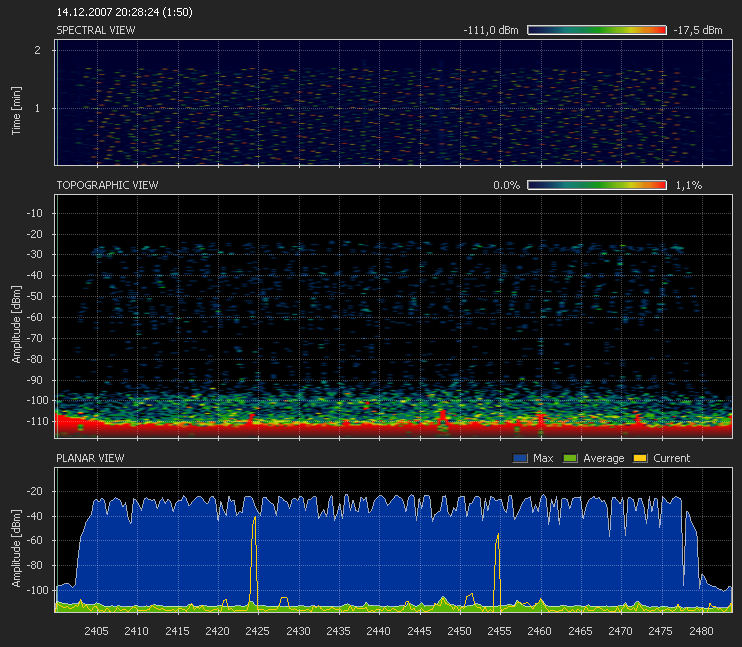
Task: Click the 2445 frequency axis label
Action: (420, 631)
